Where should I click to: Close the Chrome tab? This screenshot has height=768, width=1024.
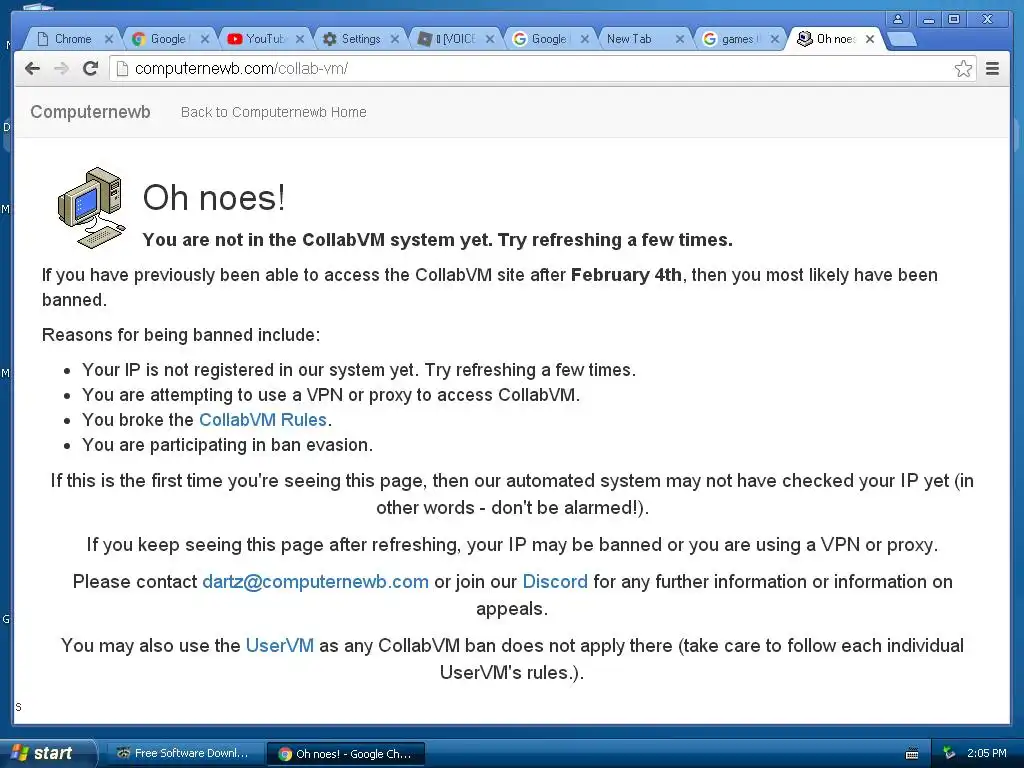coord(109,39)
